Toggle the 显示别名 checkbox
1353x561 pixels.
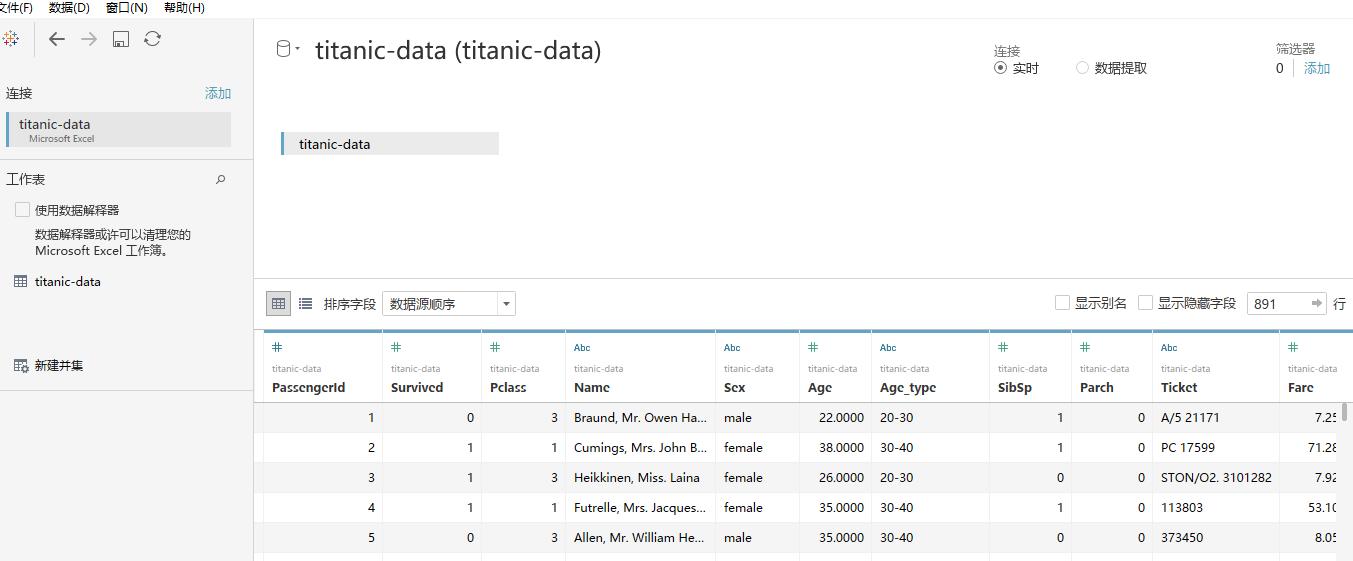1062,302
